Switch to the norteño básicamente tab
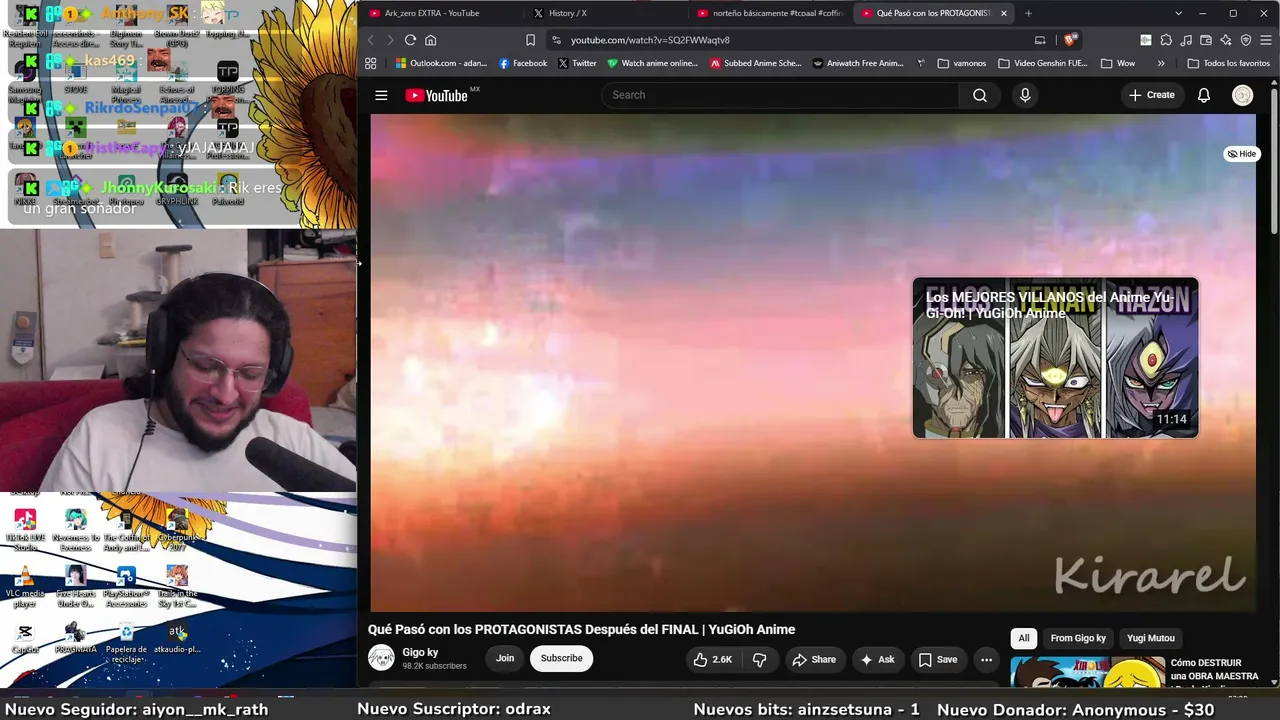 point(770,13)
